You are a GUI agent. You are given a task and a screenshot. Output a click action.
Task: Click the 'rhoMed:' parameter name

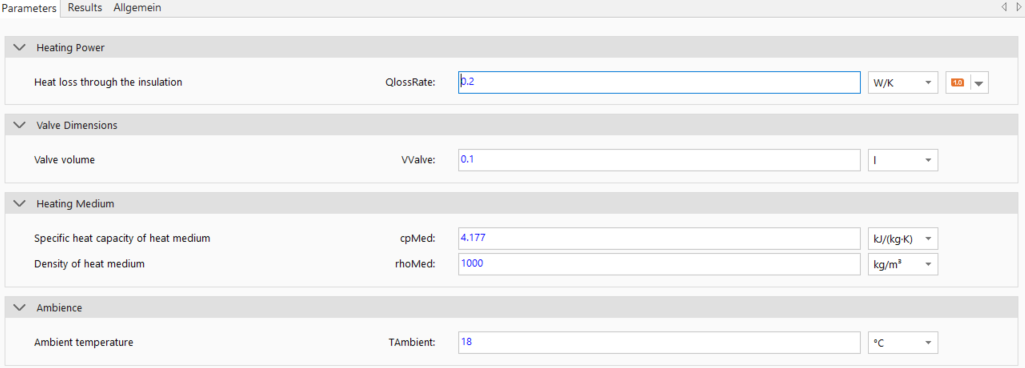click(416, 264)
